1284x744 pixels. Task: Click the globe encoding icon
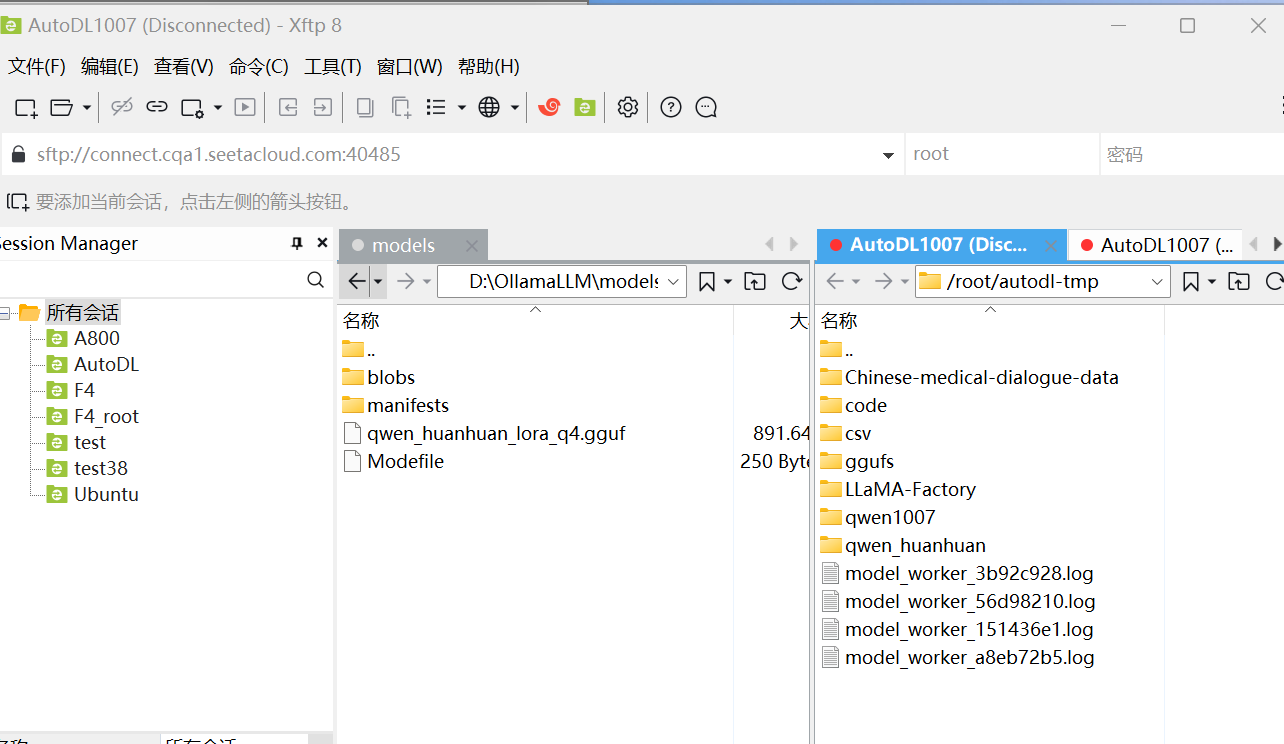489,107
